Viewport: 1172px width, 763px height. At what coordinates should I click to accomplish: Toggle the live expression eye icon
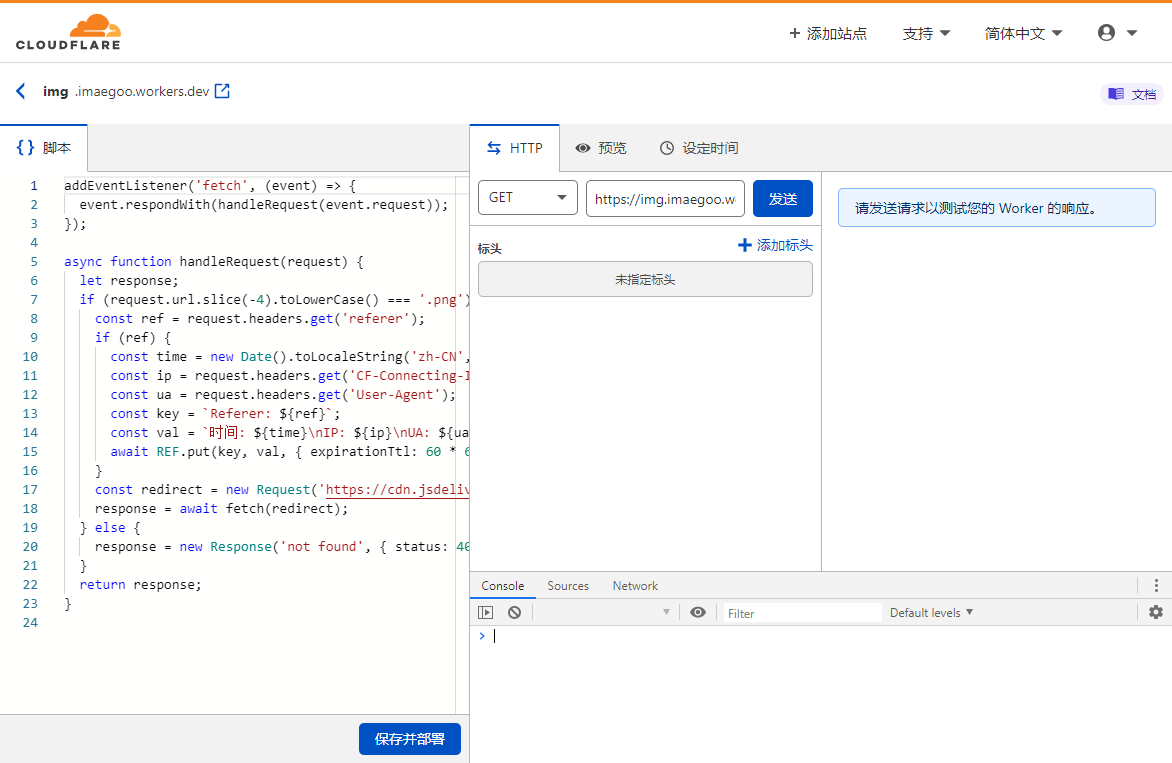[x=697, y=613]
